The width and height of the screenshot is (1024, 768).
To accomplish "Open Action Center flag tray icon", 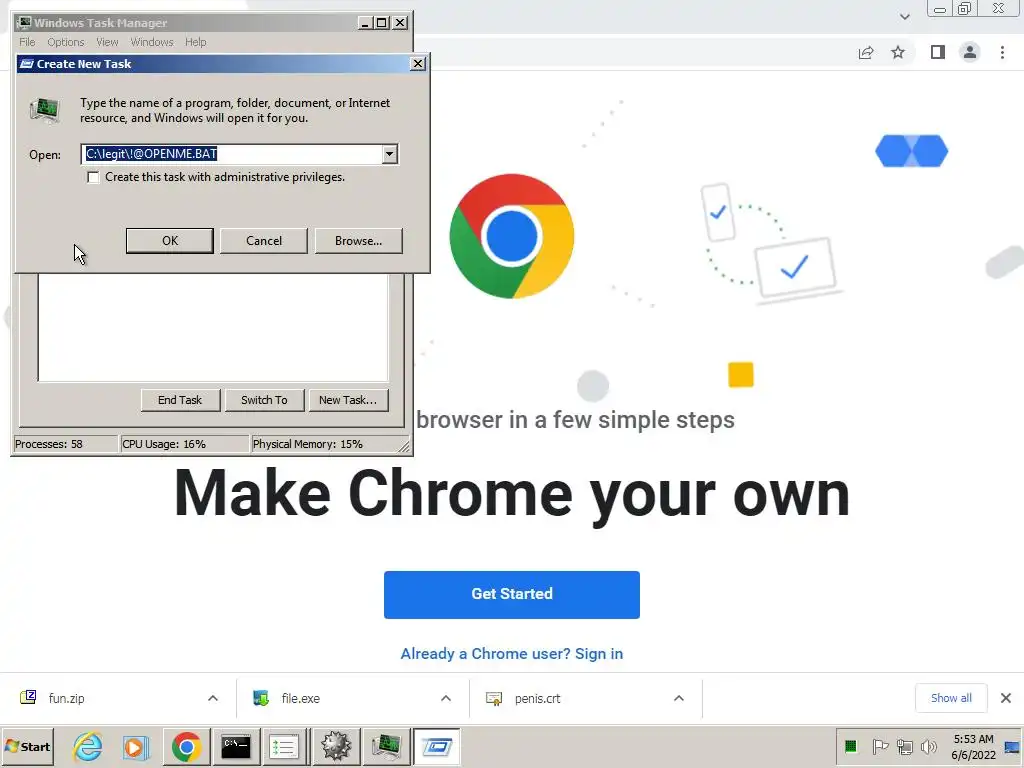I will tap(880, 746).
